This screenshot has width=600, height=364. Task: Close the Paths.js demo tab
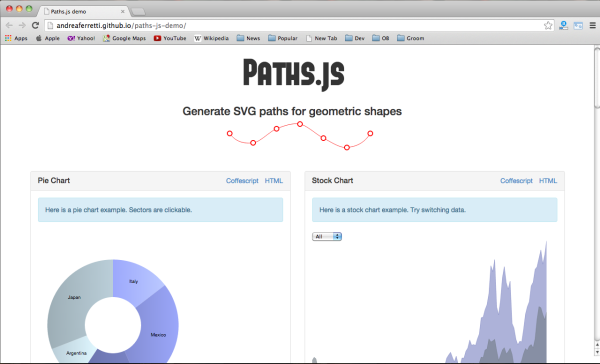coord(122,11)
